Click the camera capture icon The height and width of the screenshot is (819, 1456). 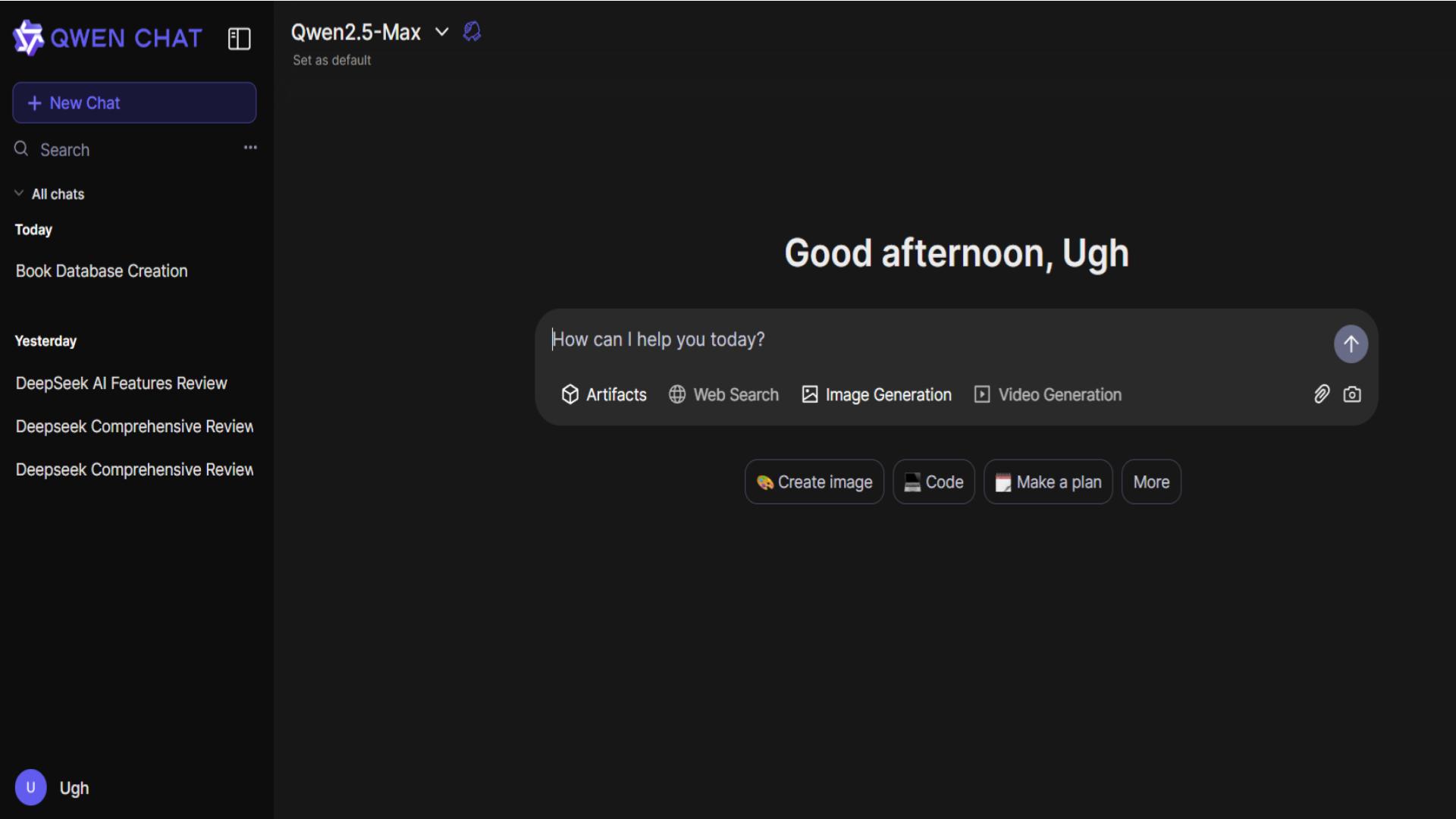[x=1352, y=394]
